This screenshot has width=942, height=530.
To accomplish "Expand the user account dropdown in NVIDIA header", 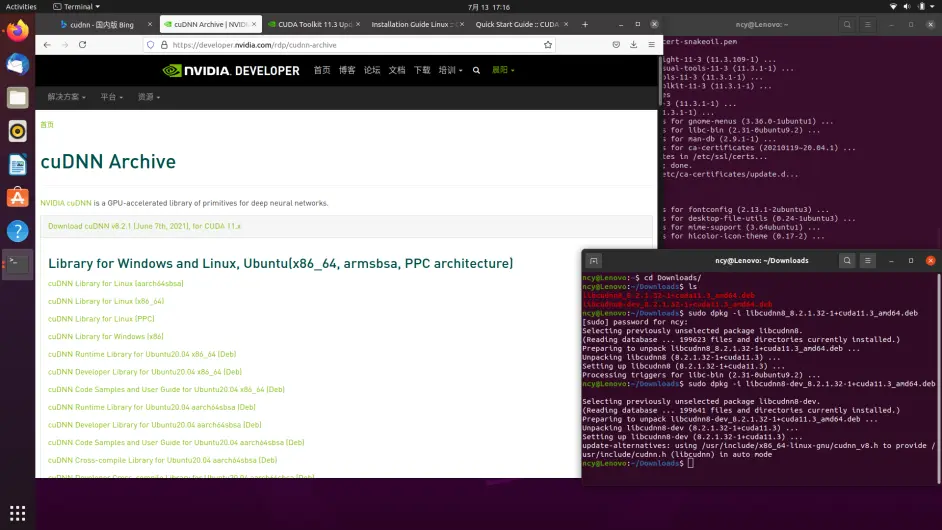I will coord(503,70).
